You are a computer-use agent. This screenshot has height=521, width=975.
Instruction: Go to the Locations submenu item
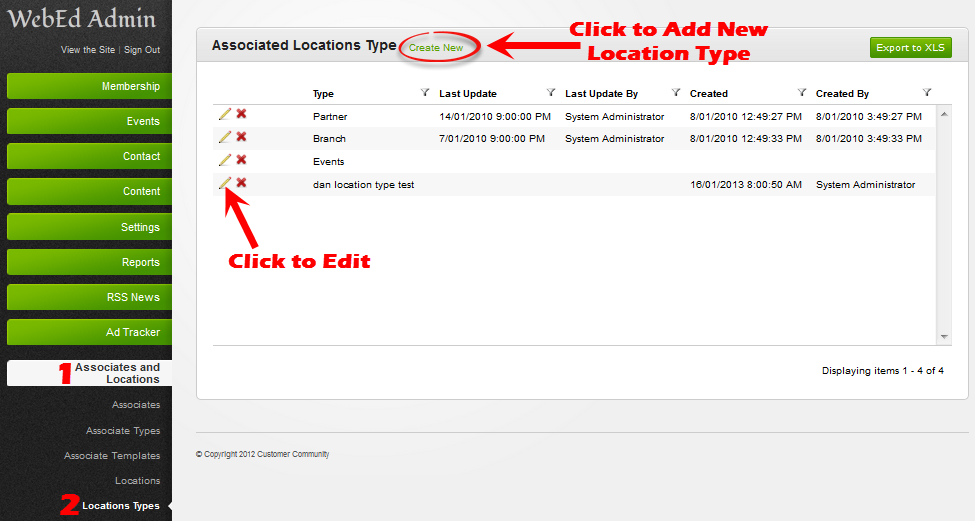click(x=137, y=481)
